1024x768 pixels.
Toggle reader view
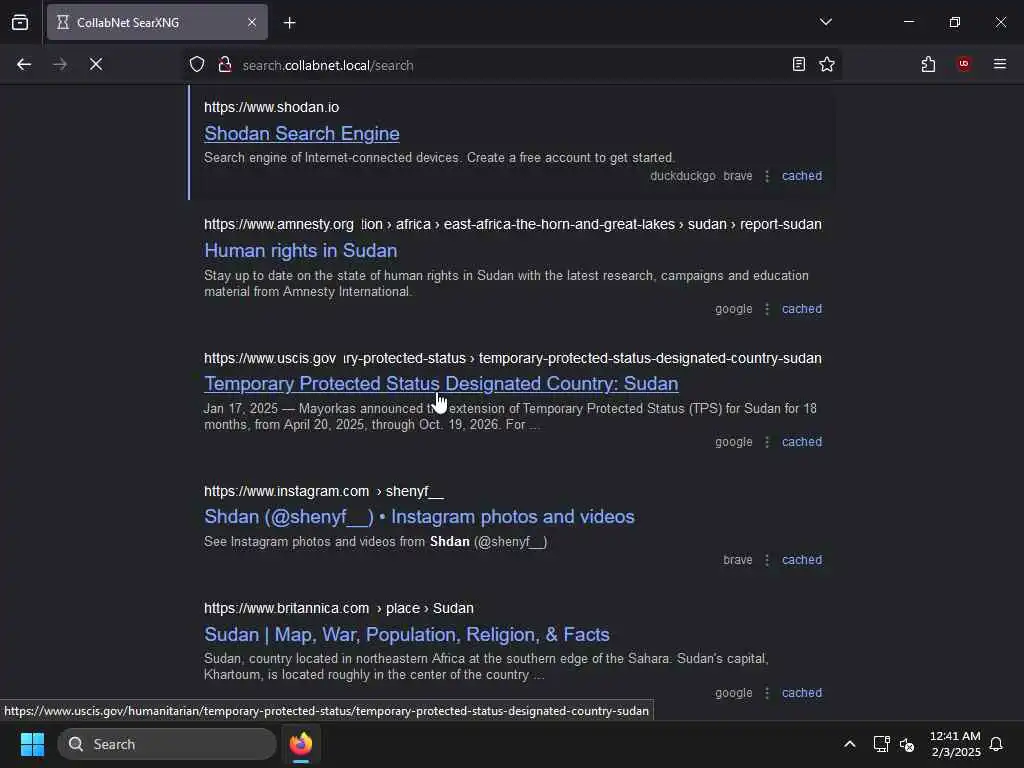tap(799, 64)
